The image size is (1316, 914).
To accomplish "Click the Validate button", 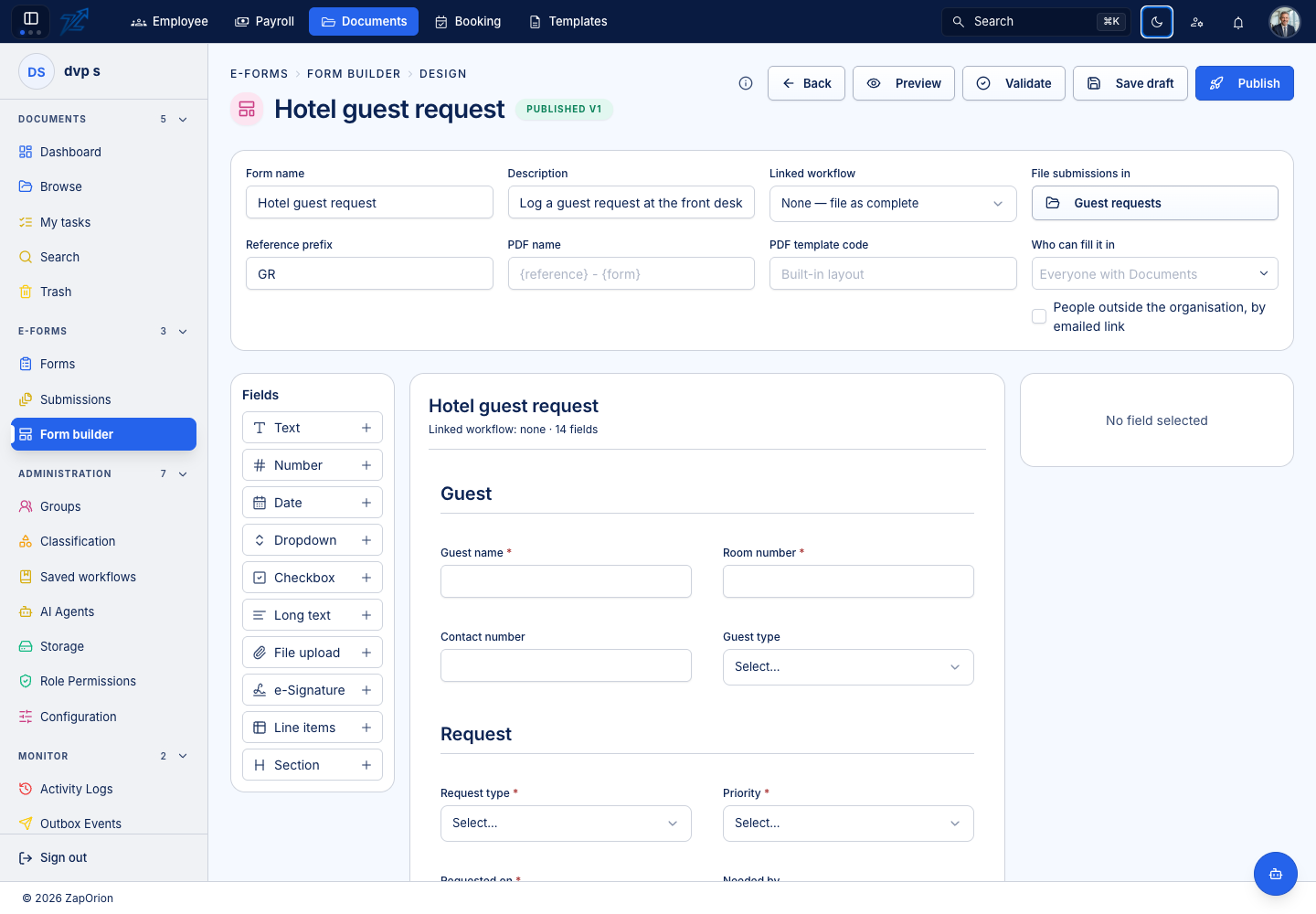I will [1014, 83].
